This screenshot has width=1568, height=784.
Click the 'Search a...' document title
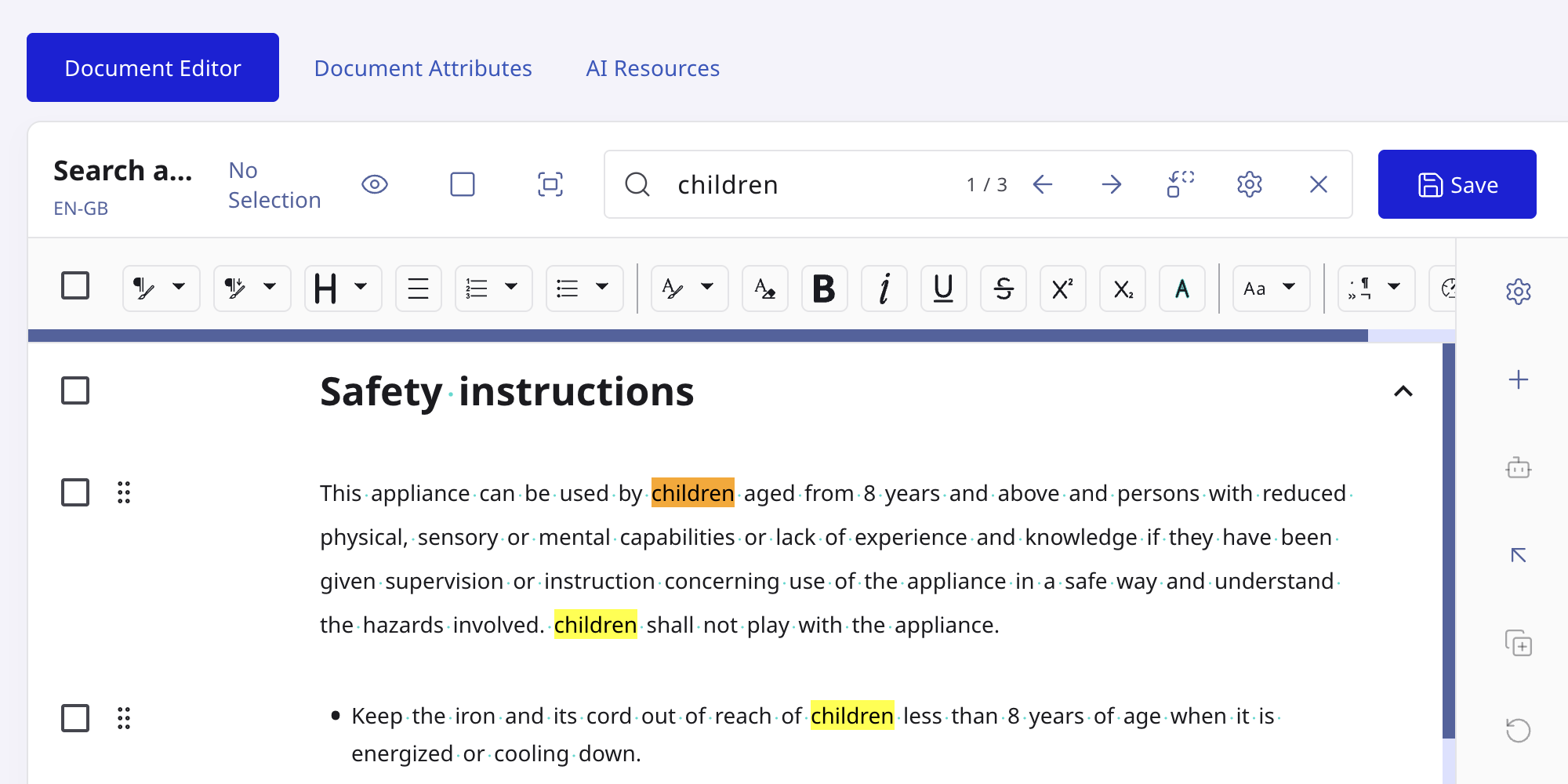pos(123,170)
